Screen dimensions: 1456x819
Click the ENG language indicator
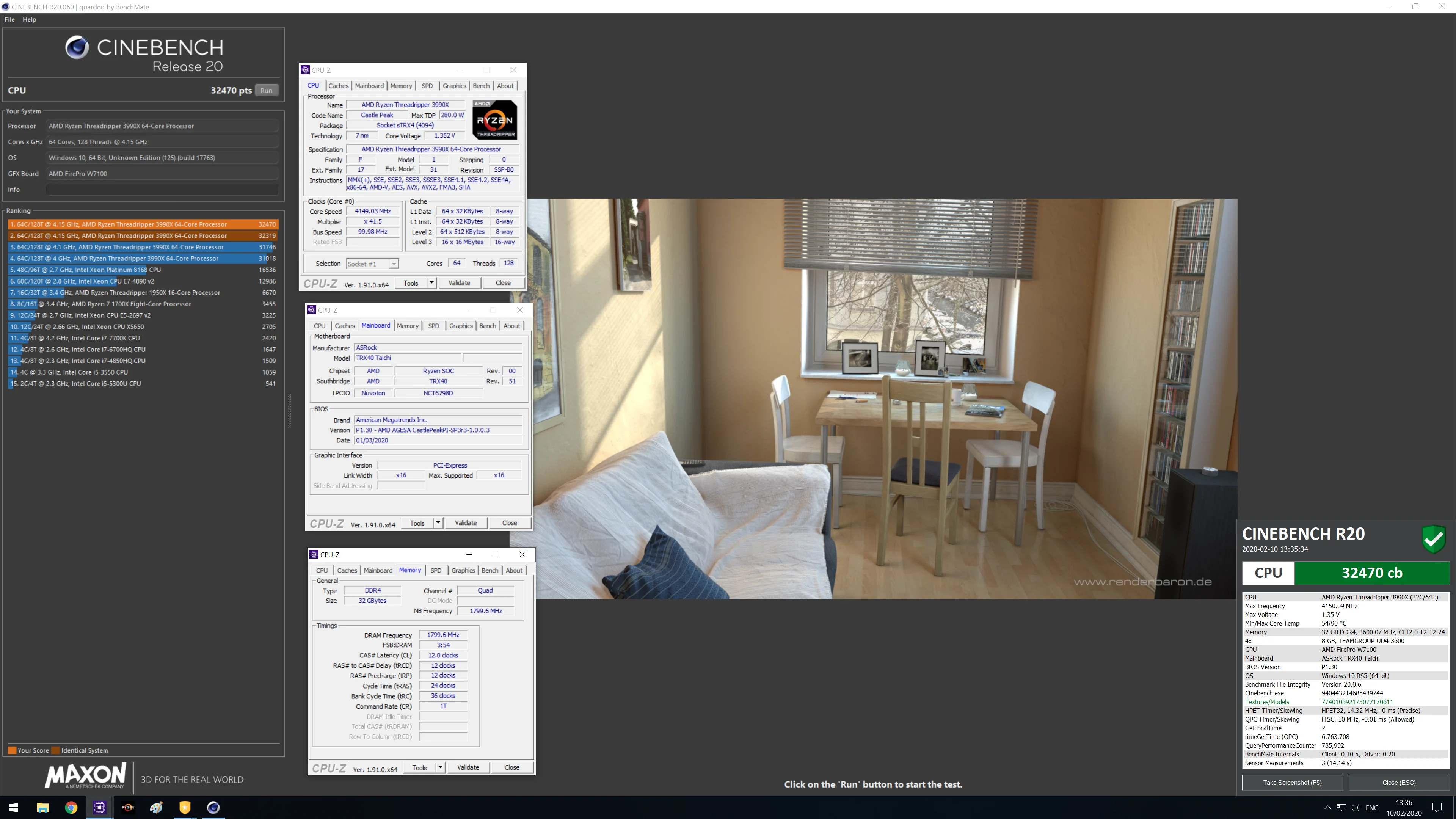pos(1372,808)
